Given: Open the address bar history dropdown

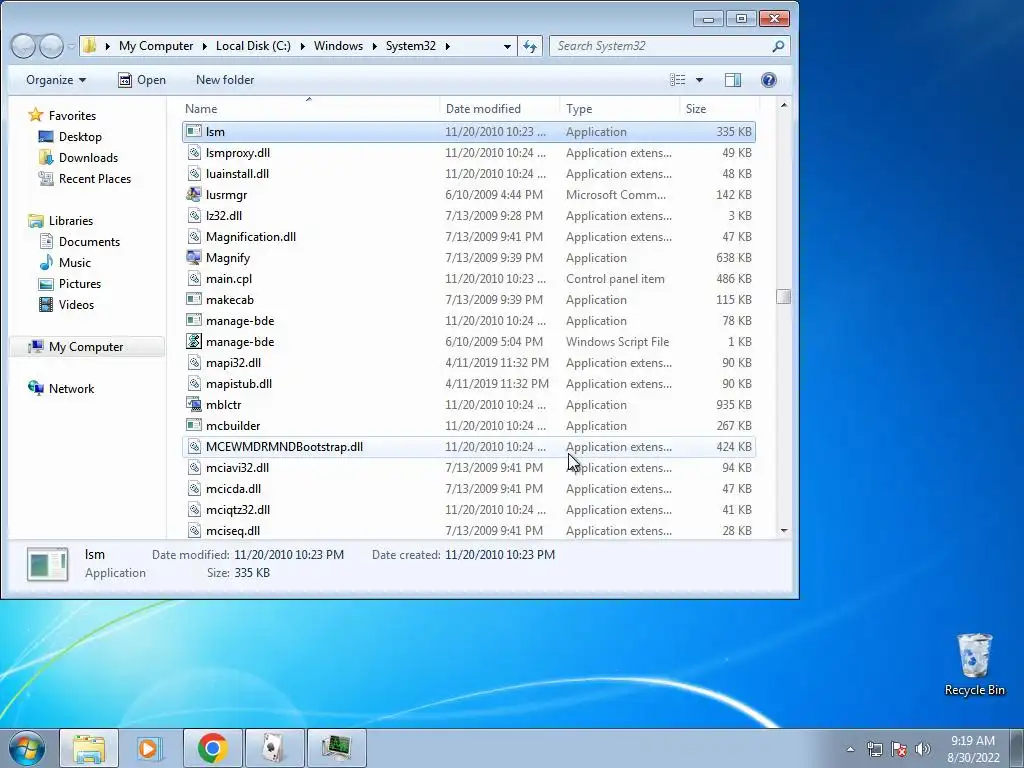Looking at the screenshot, I should (x=507, y=46).
